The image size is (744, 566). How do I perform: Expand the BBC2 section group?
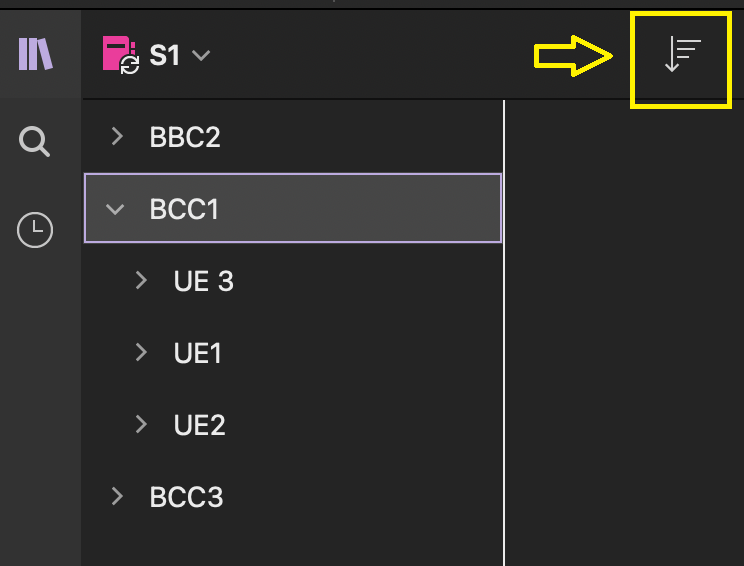point(117,137)
